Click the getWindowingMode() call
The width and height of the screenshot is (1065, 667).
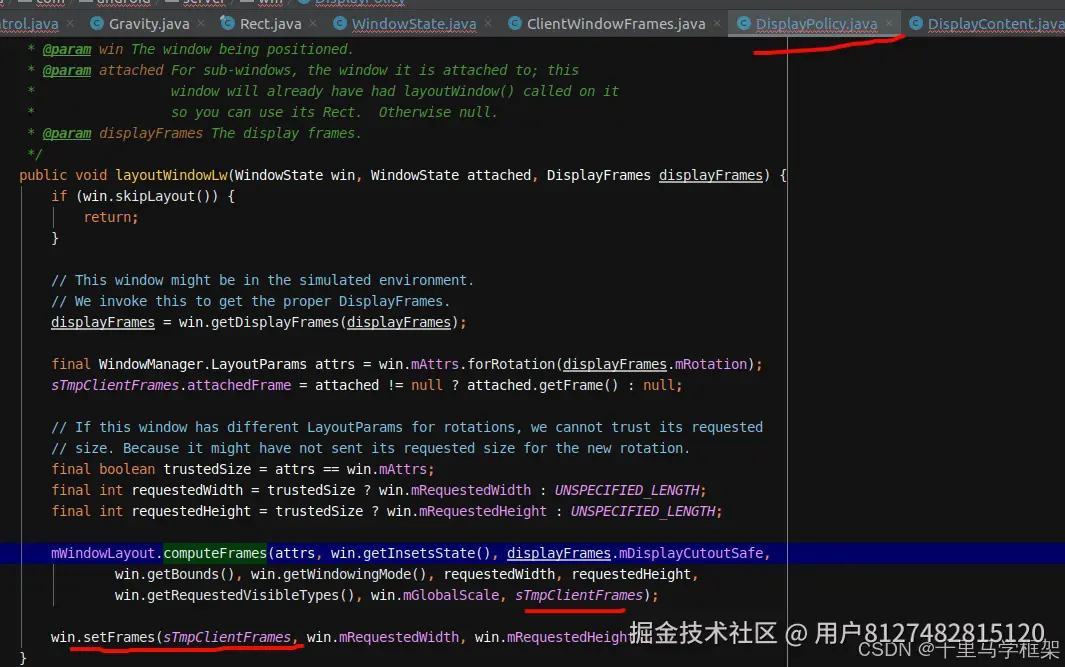point(354,575)
